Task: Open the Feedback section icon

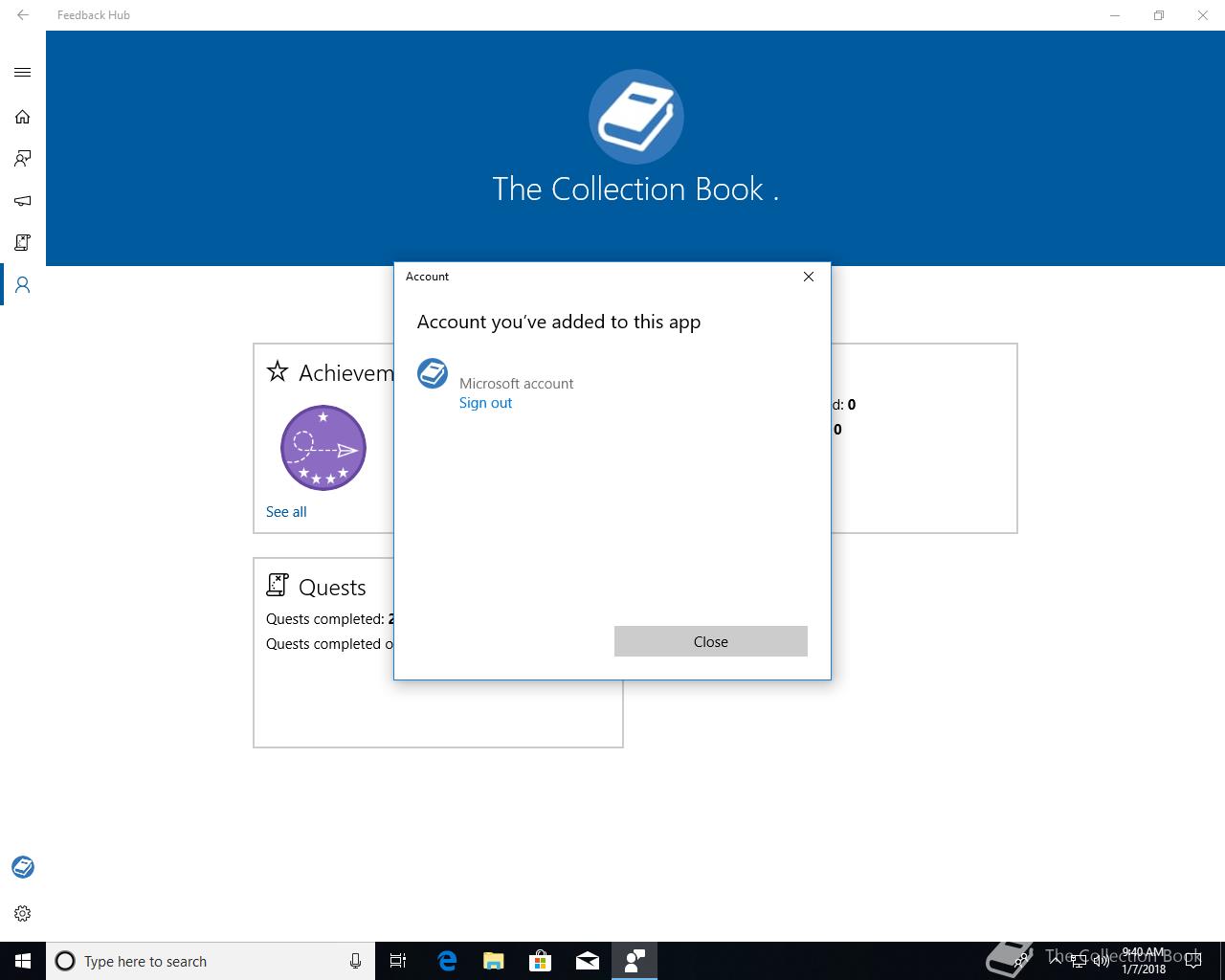Action: [23, 158]
